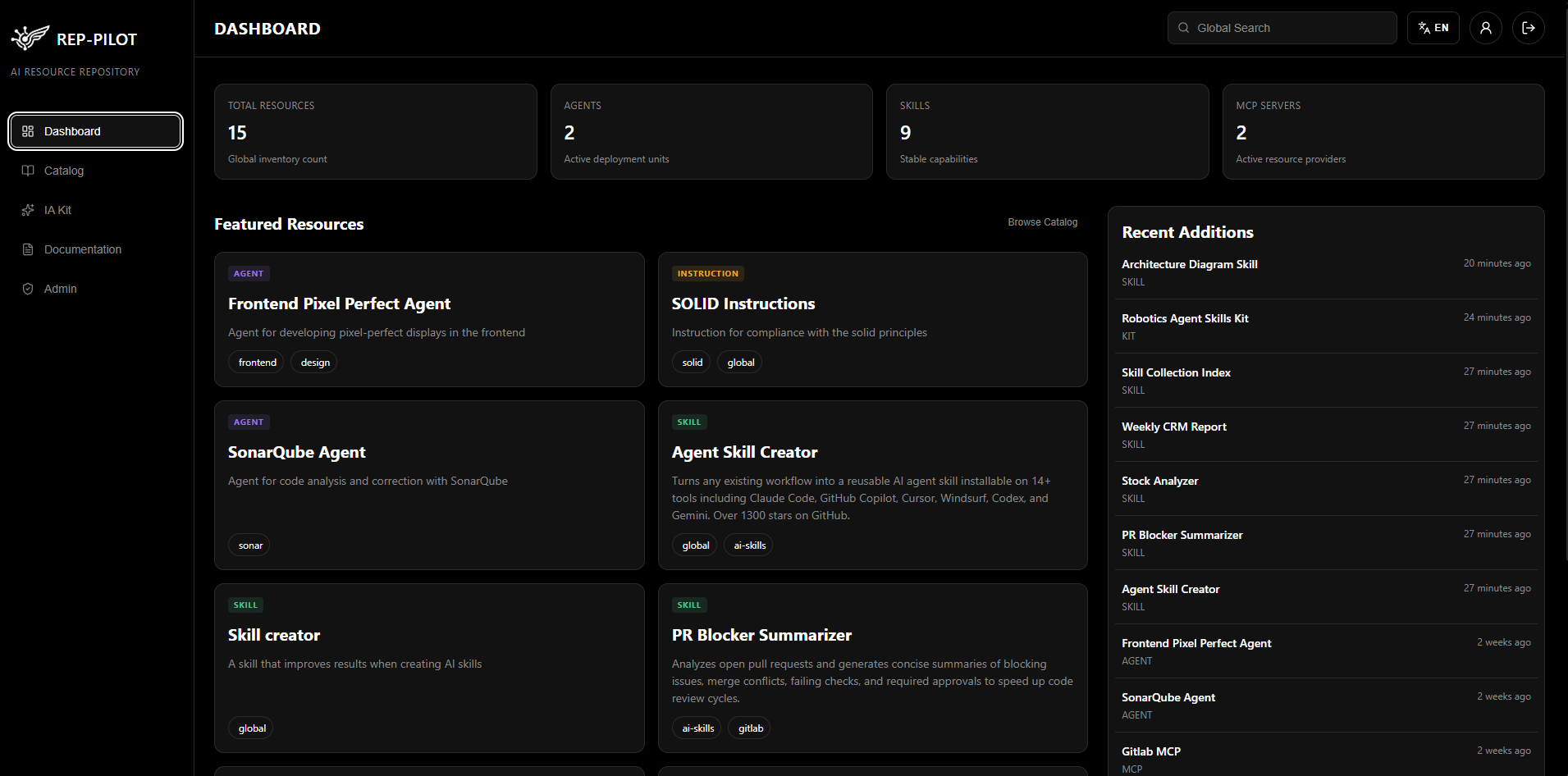The height and width of the screenshot is (776, 1568).
Task: Click the gitlab tag chip
Action: (x=750, y=728)
